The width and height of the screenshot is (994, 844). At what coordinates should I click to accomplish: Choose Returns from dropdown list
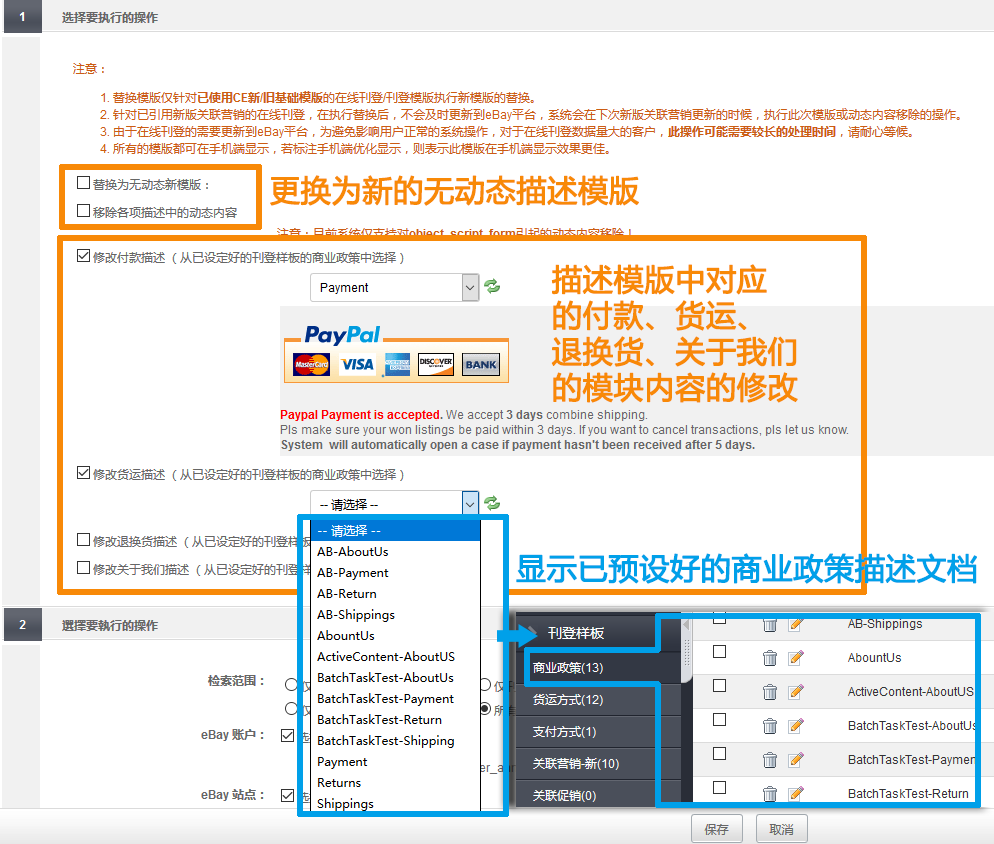[x=396, y=782]
